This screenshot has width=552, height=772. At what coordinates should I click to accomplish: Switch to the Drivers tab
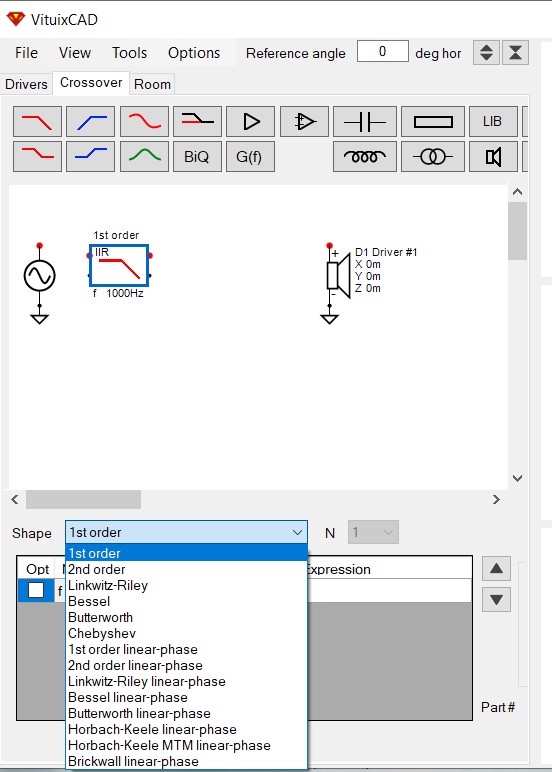coord(26,84)
